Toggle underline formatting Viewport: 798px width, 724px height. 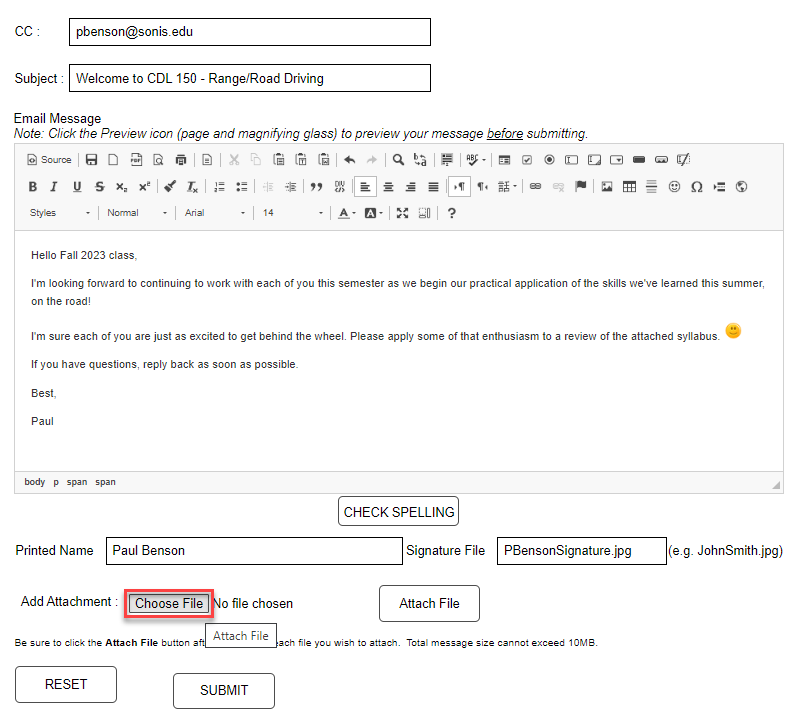(x=77, y=187)
